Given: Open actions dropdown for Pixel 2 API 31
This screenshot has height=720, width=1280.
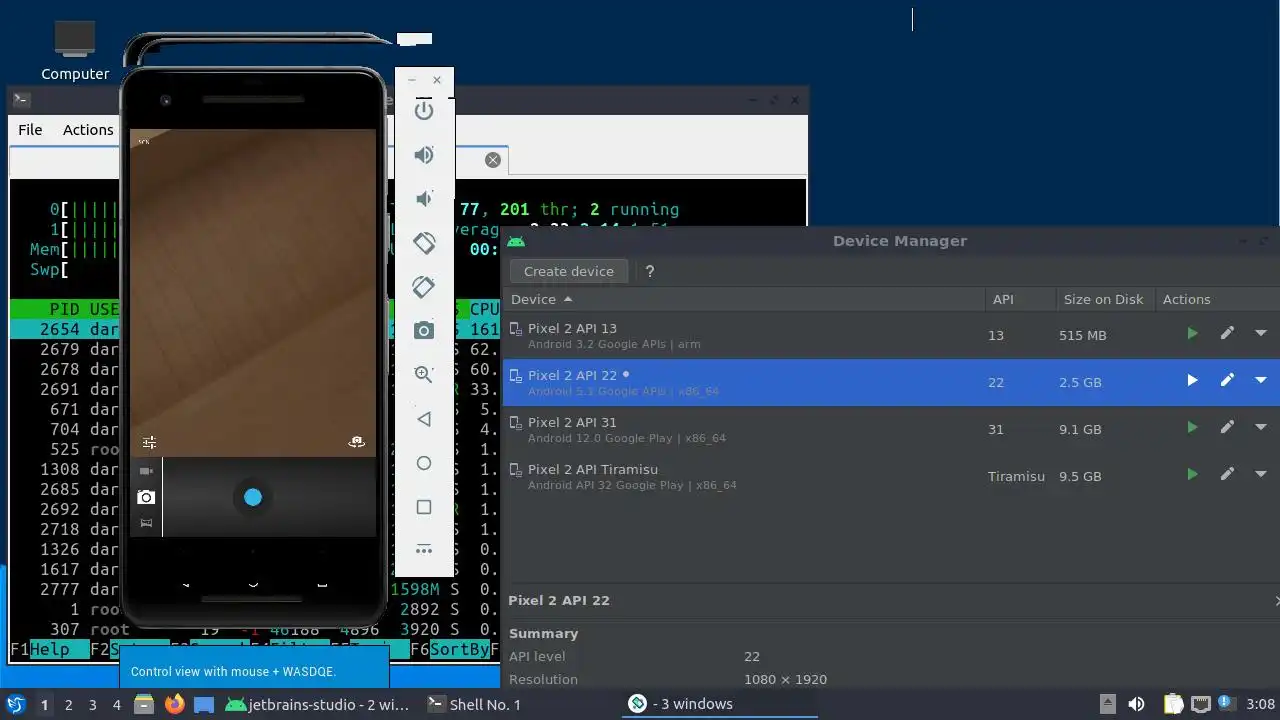Looking at the screenshot, I should tap(1261, 428).
